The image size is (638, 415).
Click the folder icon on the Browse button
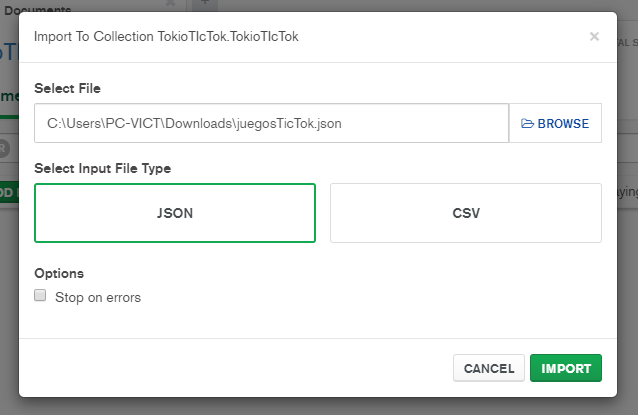point(528,124)
